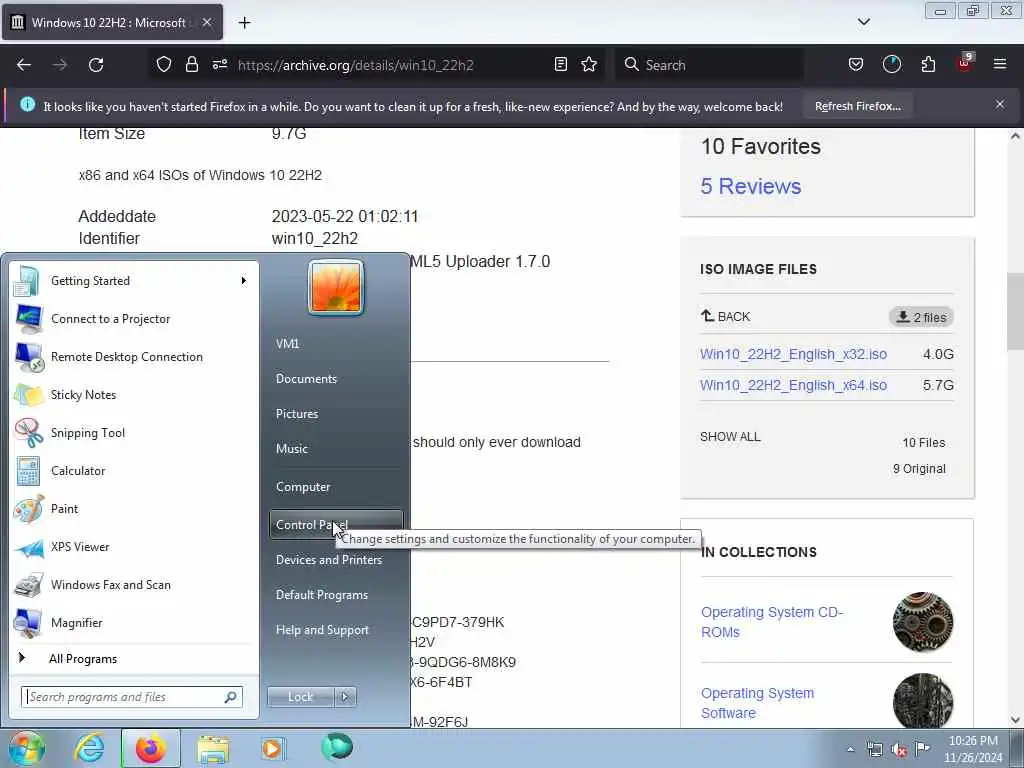Open Windows Media Player taskbar icon
The height and width of the screenshot is (768, 1024).
coord(272,748)
